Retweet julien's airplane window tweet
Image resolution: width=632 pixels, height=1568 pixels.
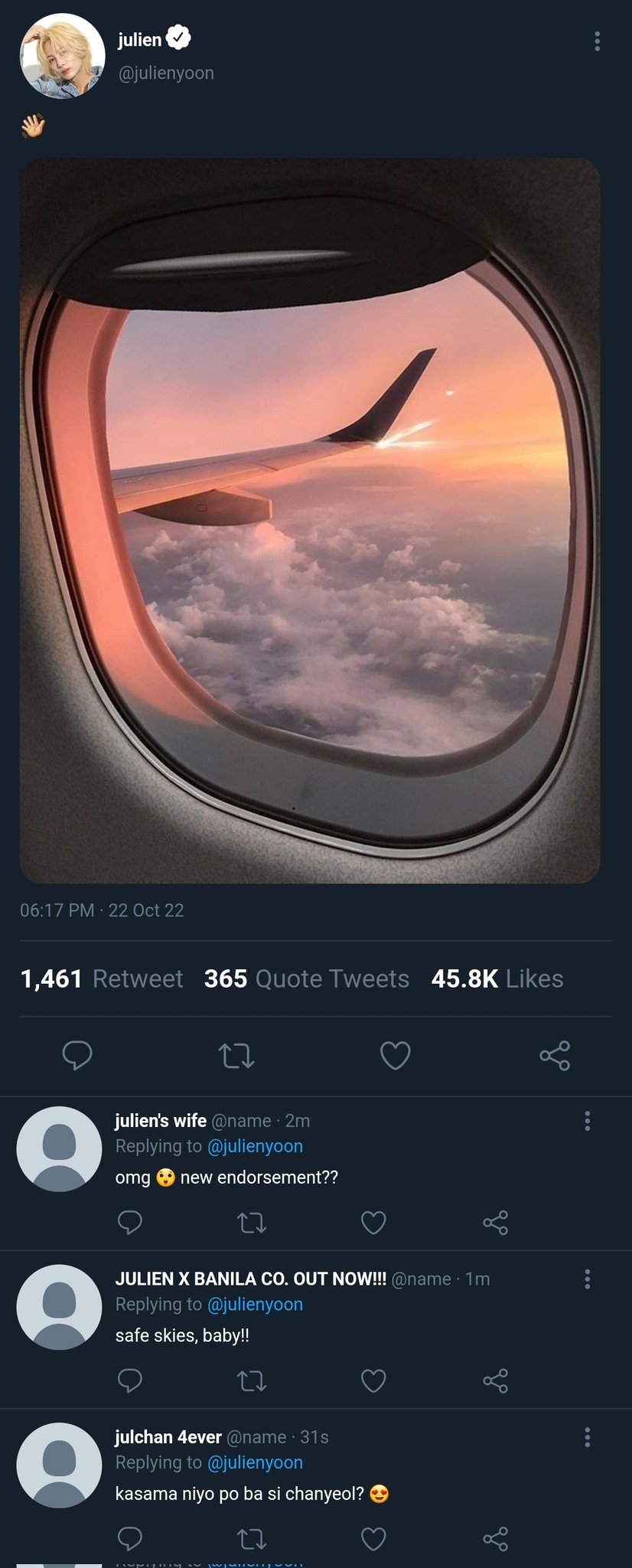click(236, 1056)
